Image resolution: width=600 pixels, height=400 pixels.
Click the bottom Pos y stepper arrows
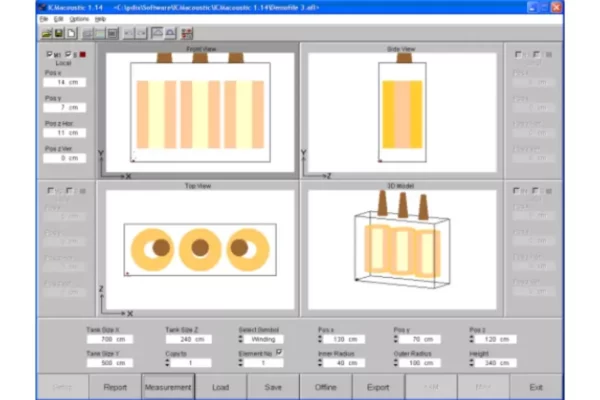coord(396,339)
